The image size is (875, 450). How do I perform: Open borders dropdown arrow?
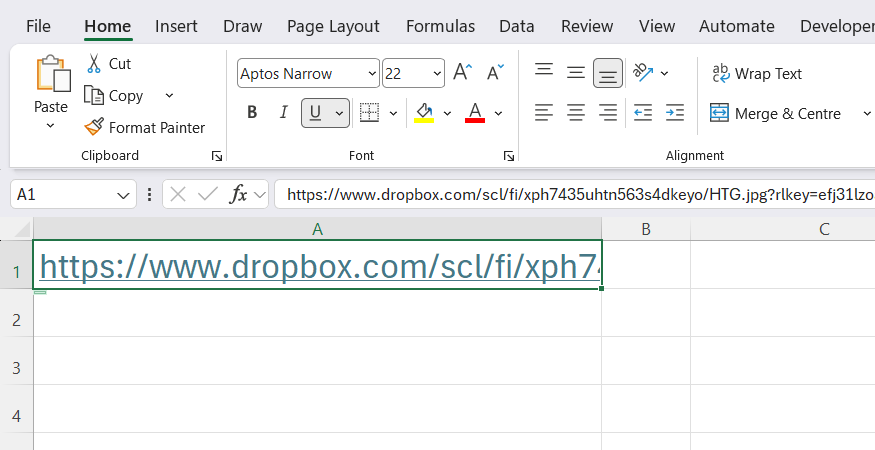coord(393,113)
